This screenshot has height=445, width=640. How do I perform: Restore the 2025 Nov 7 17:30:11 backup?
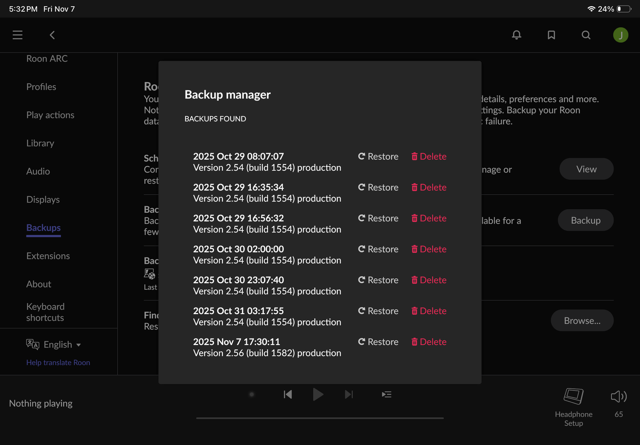tap(378, 342)
